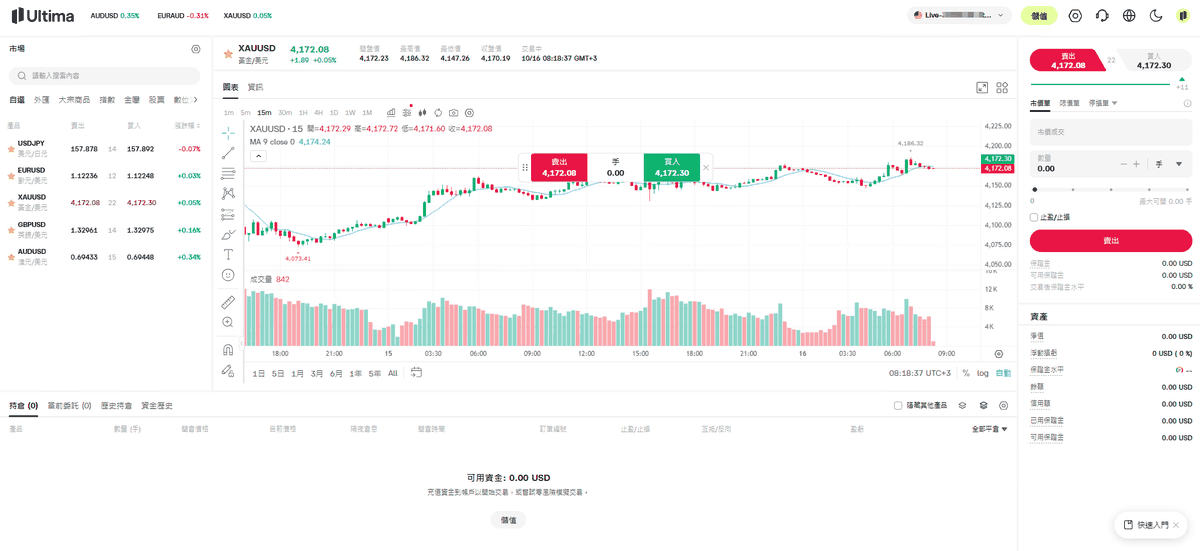The image size is (1200, 551).
Task: Toggle GBPUSD favorite star in list
Action: (12, 229)
